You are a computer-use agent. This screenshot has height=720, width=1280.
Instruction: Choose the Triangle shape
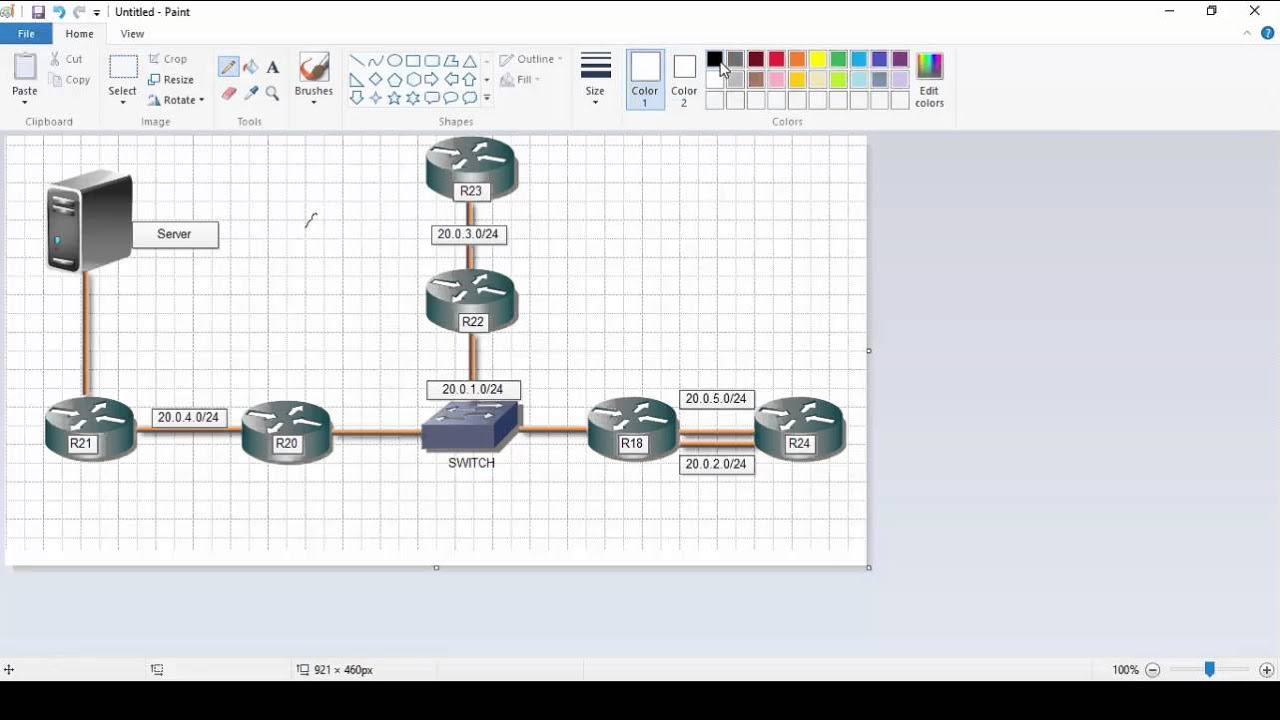[469, 61]
